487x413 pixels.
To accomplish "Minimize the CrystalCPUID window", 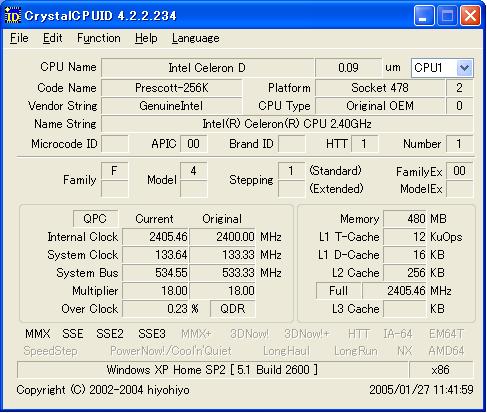I will coord(424,16).
